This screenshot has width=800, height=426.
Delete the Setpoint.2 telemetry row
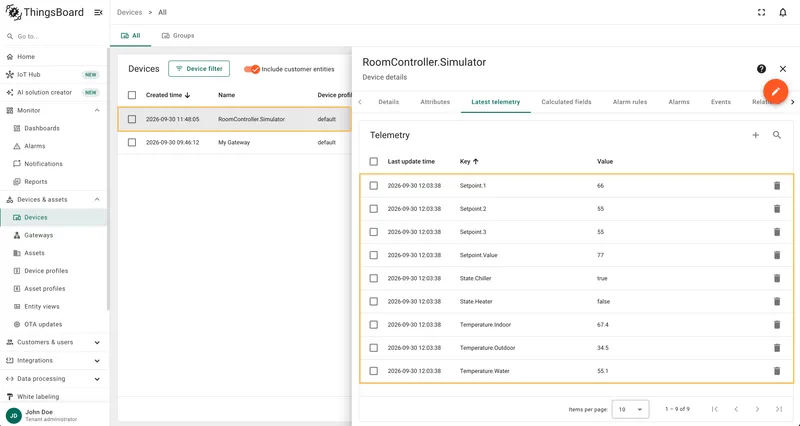(777, 209)
